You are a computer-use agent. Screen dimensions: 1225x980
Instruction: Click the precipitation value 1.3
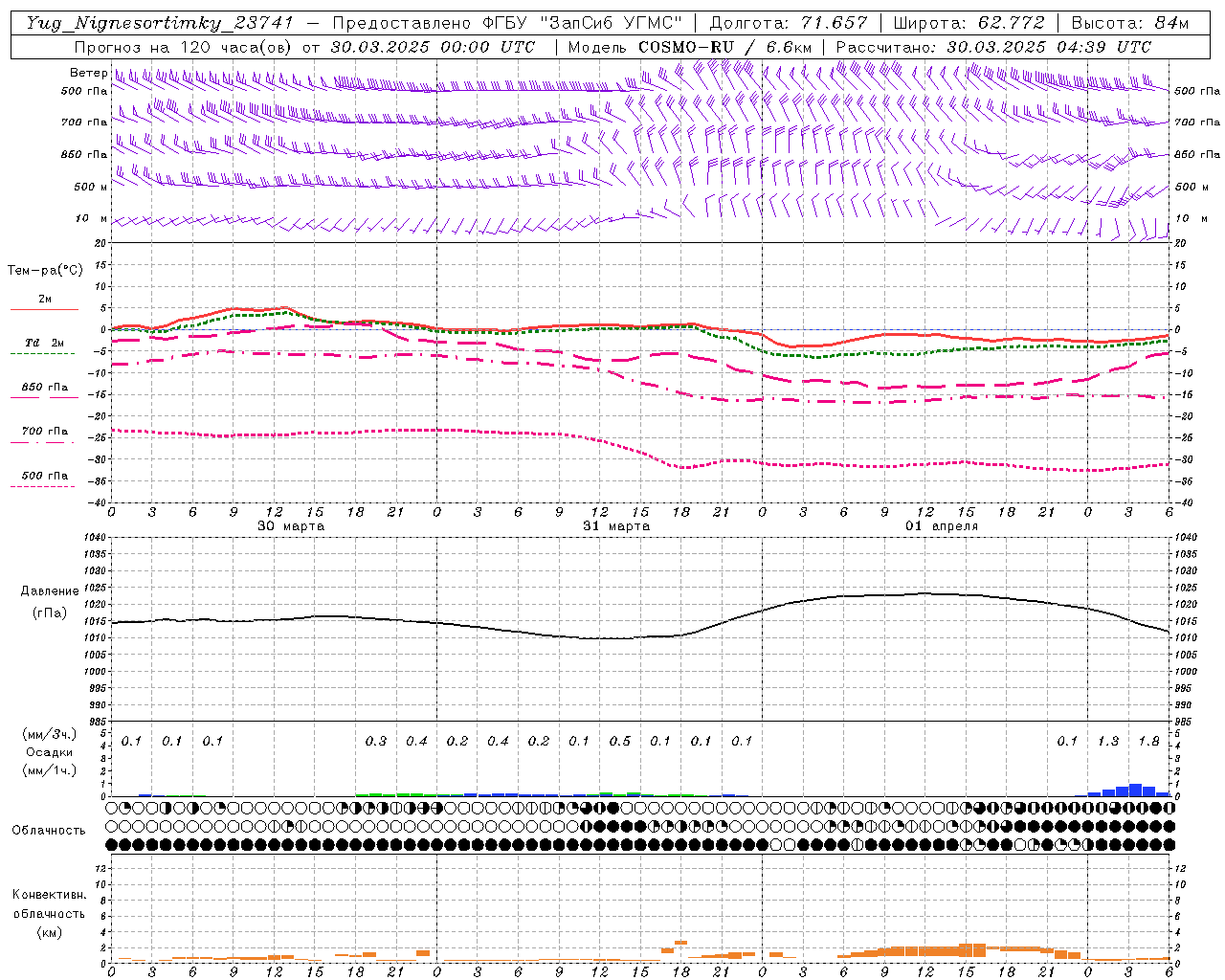[1108, 741]
